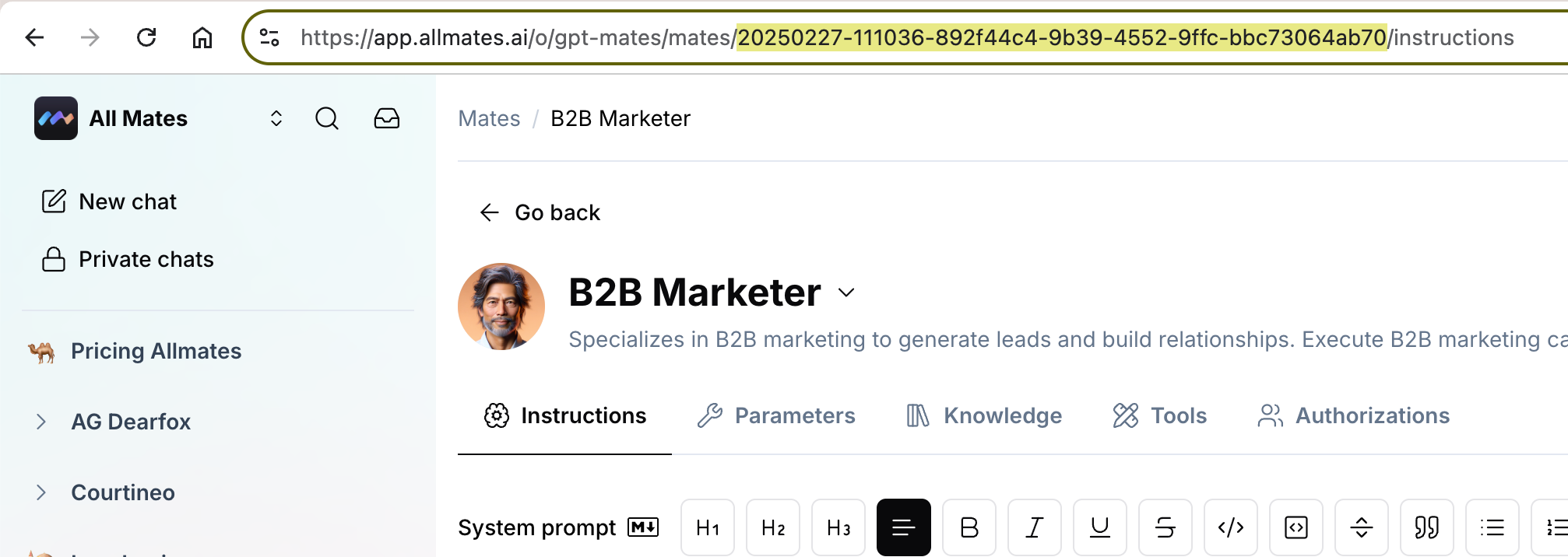Toggle bold text formatting
1568x557 pixels.
[969, 527]
